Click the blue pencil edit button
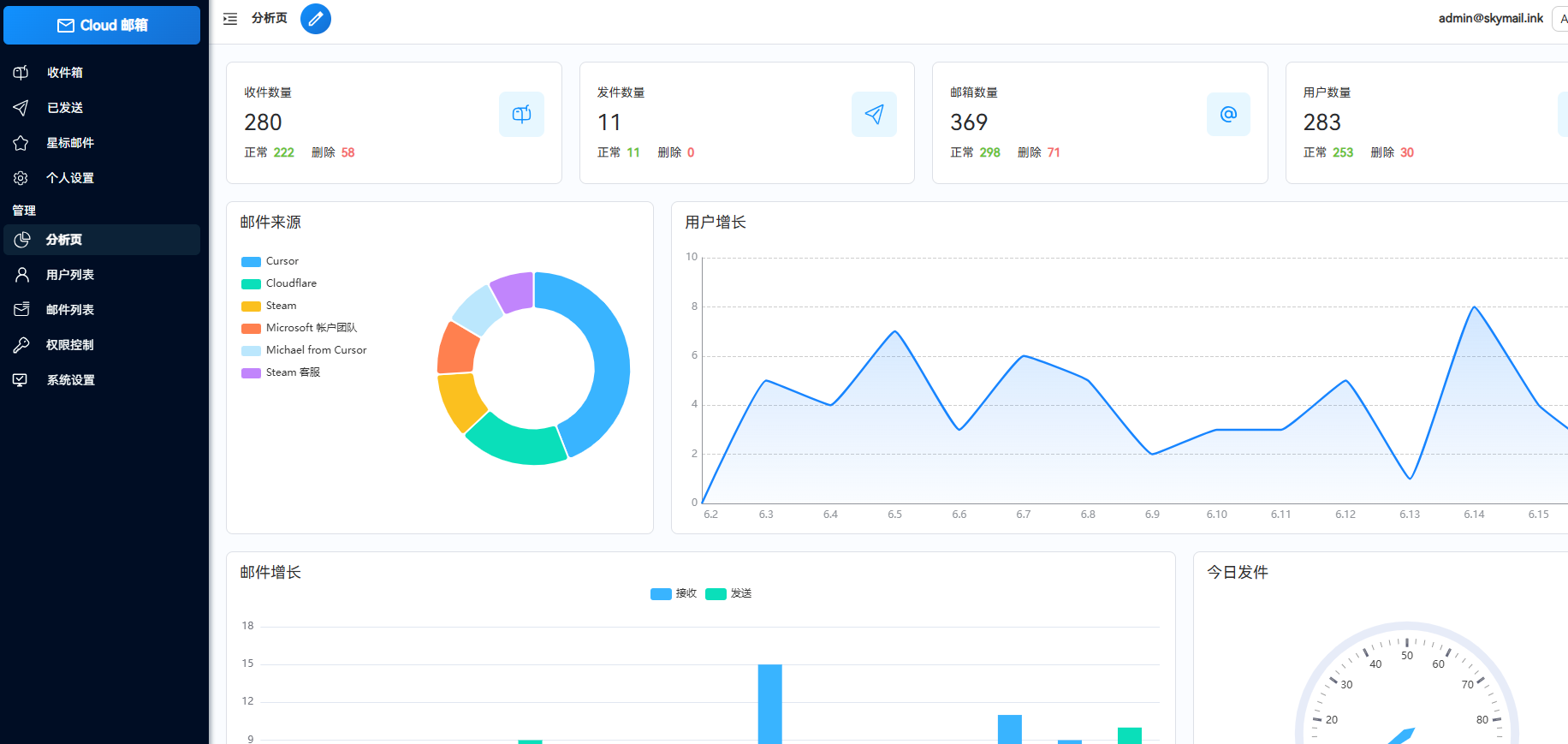Viewport: 1568px width, 744px height. [315, 19]
